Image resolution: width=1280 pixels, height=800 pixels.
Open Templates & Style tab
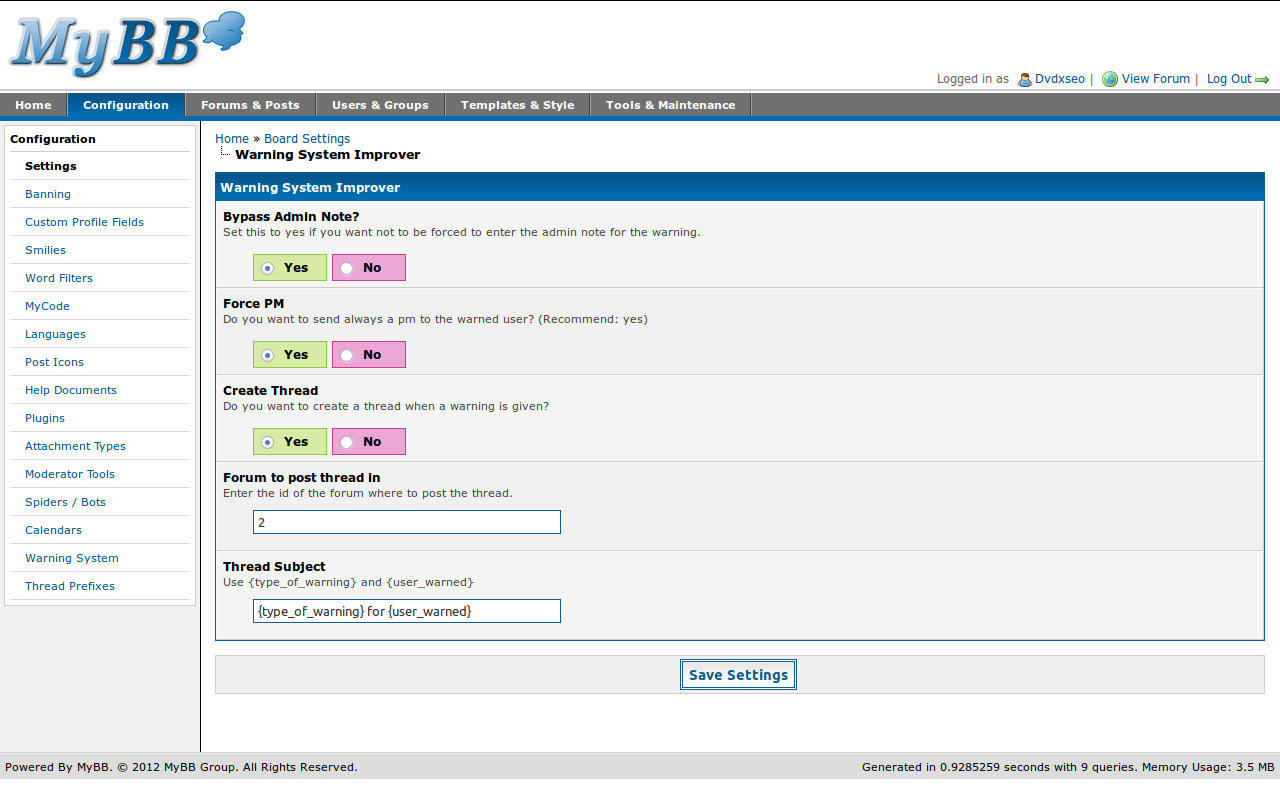[x=518, y=105]
